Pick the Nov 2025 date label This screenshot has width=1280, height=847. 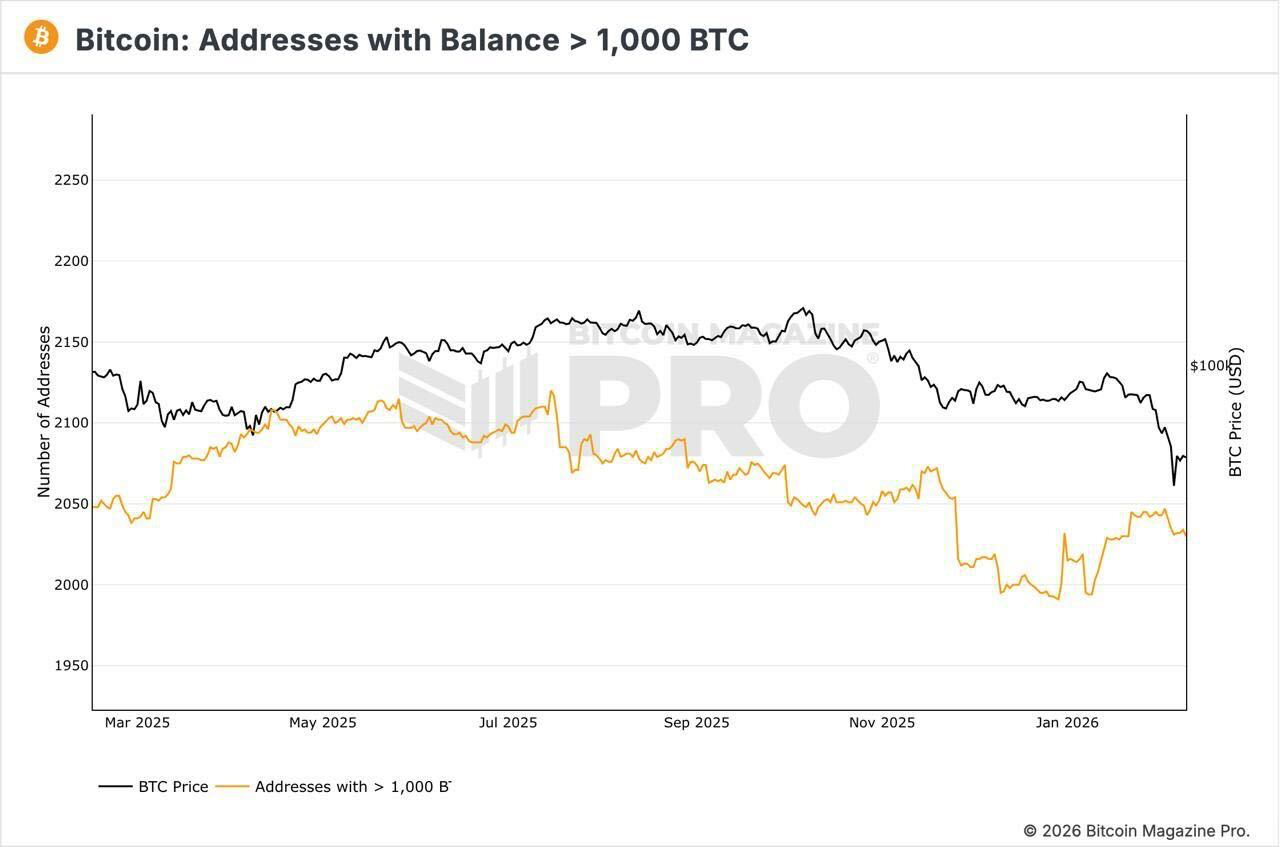tap(882, 723)
